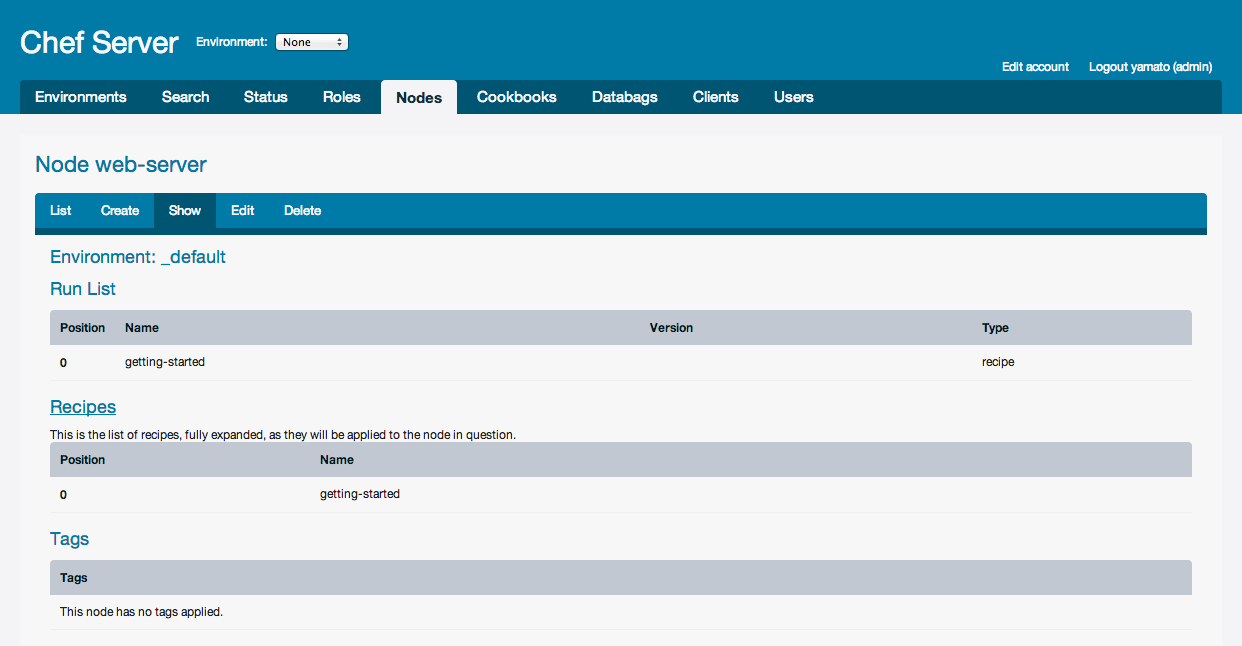1242x646 pixels.
Task: Navigate to the Databags tab
Action: tap(625, 97)
